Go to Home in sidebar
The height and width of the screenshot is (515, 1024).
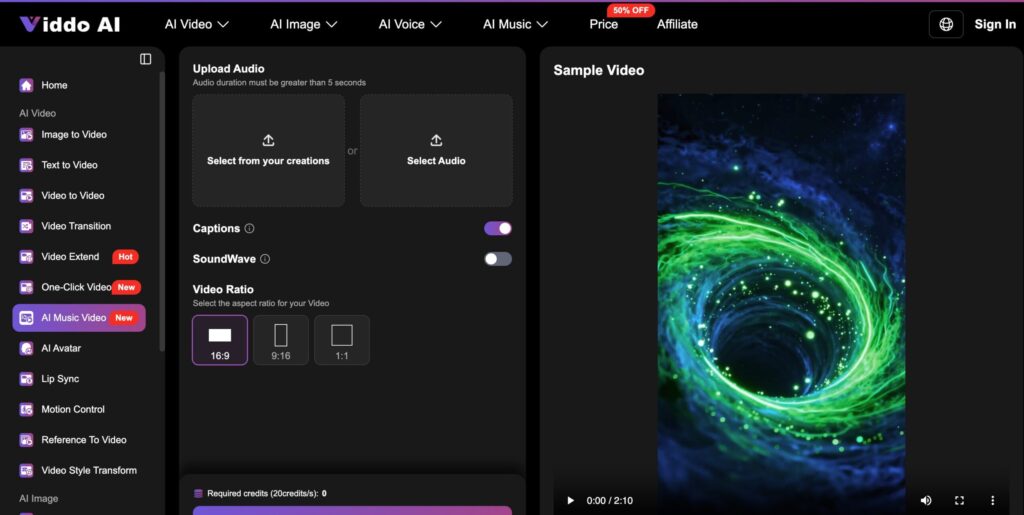pyautogui.click(x=54, y=85)
